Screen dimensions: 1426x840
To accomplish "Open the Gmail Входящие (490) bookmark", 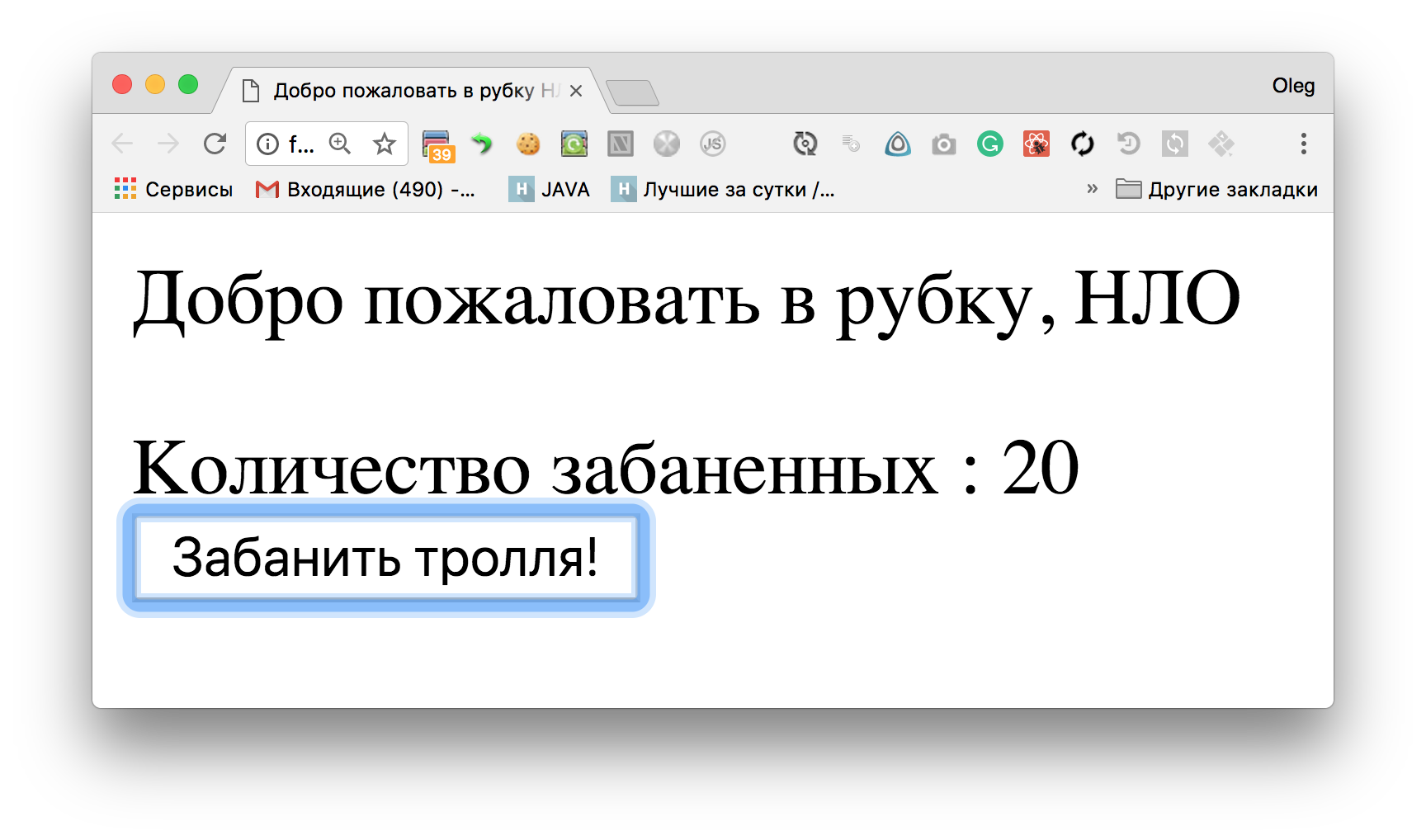I will 365,190.
